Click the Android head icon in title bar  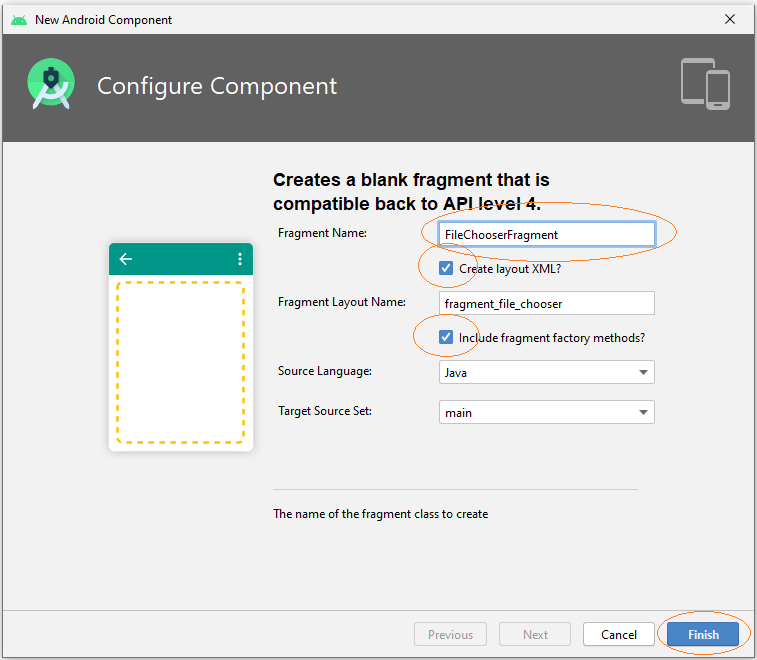[19, 20]
